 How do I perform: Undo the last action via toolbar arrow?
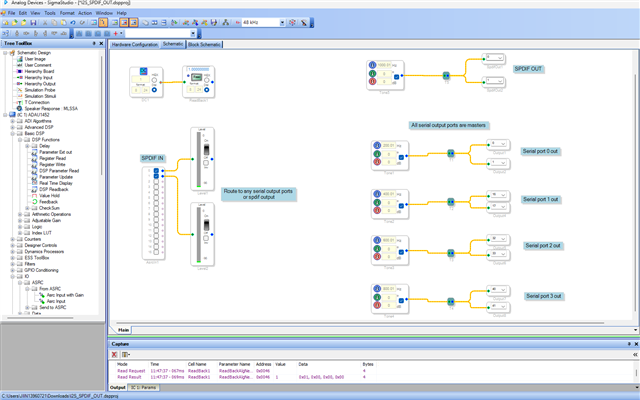(73, 22)
